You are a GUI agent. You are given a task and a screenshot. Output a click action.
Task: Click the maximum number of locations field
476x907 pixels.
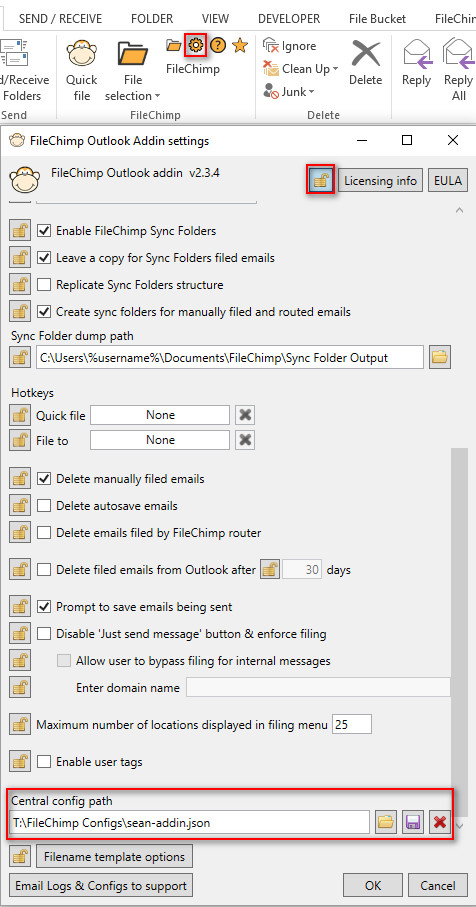point(352,724)
